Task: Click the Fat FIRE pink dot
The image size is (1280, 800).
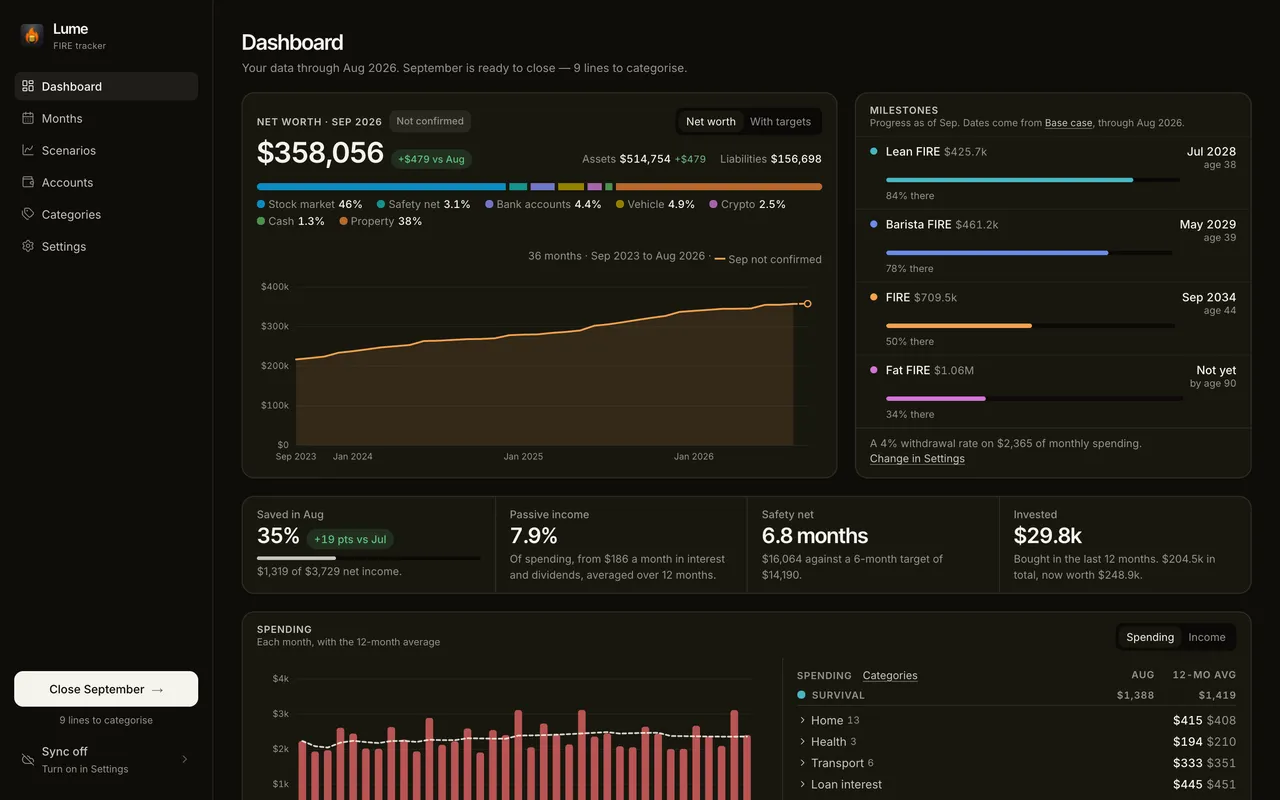Action: (x=874, y=370)
